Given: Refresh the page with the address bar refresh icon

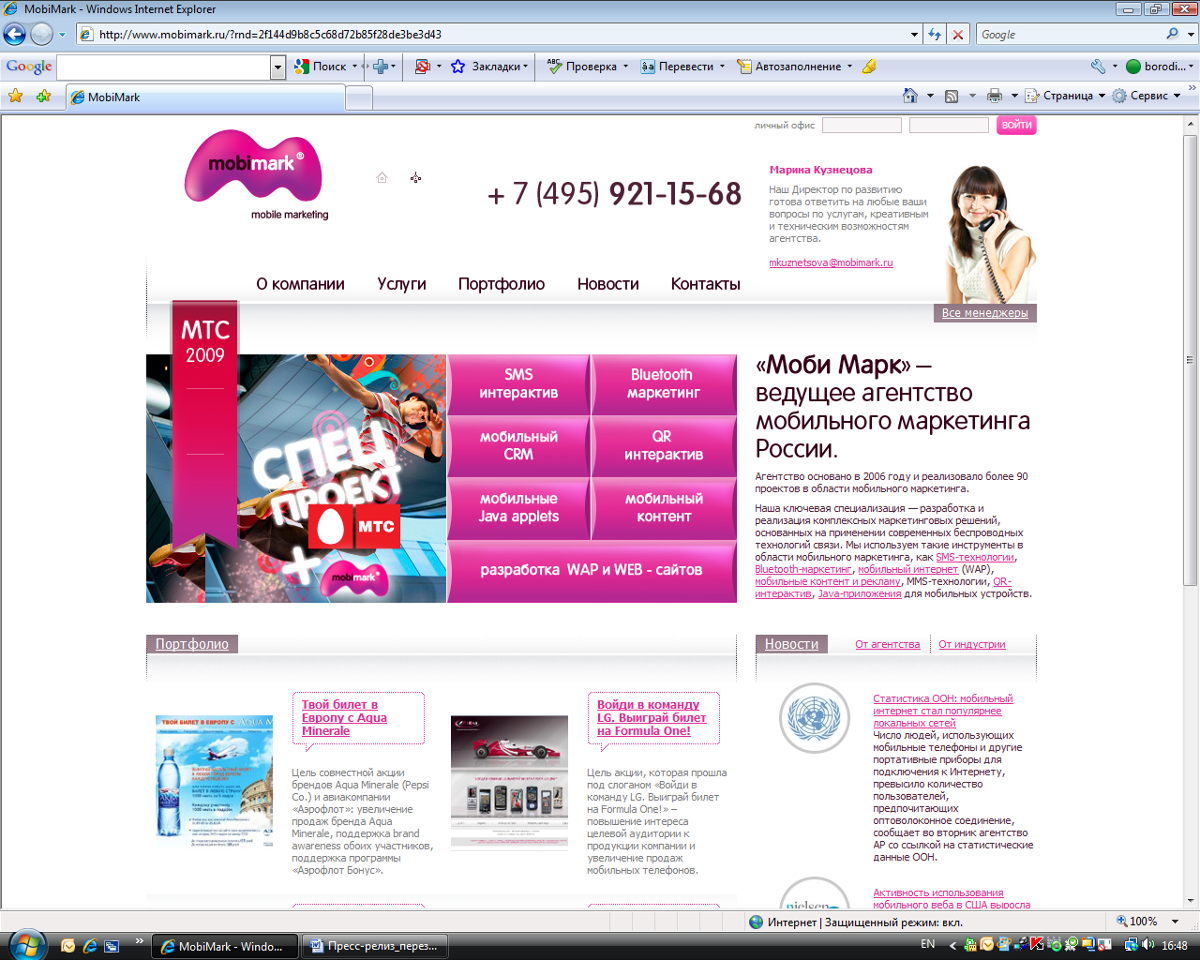Looking at the screenshot, I should [934, 34].
